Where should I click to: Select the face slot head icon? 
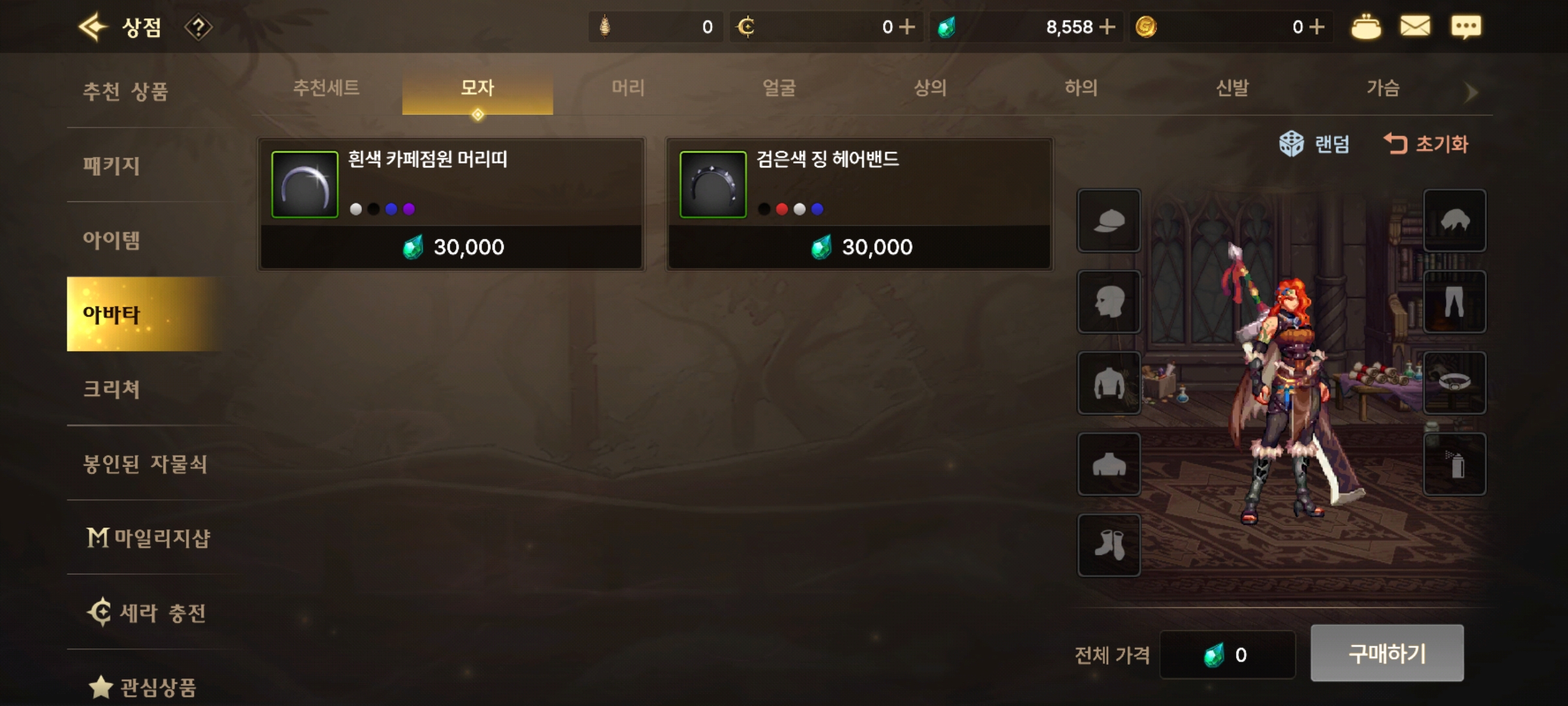1109,302
